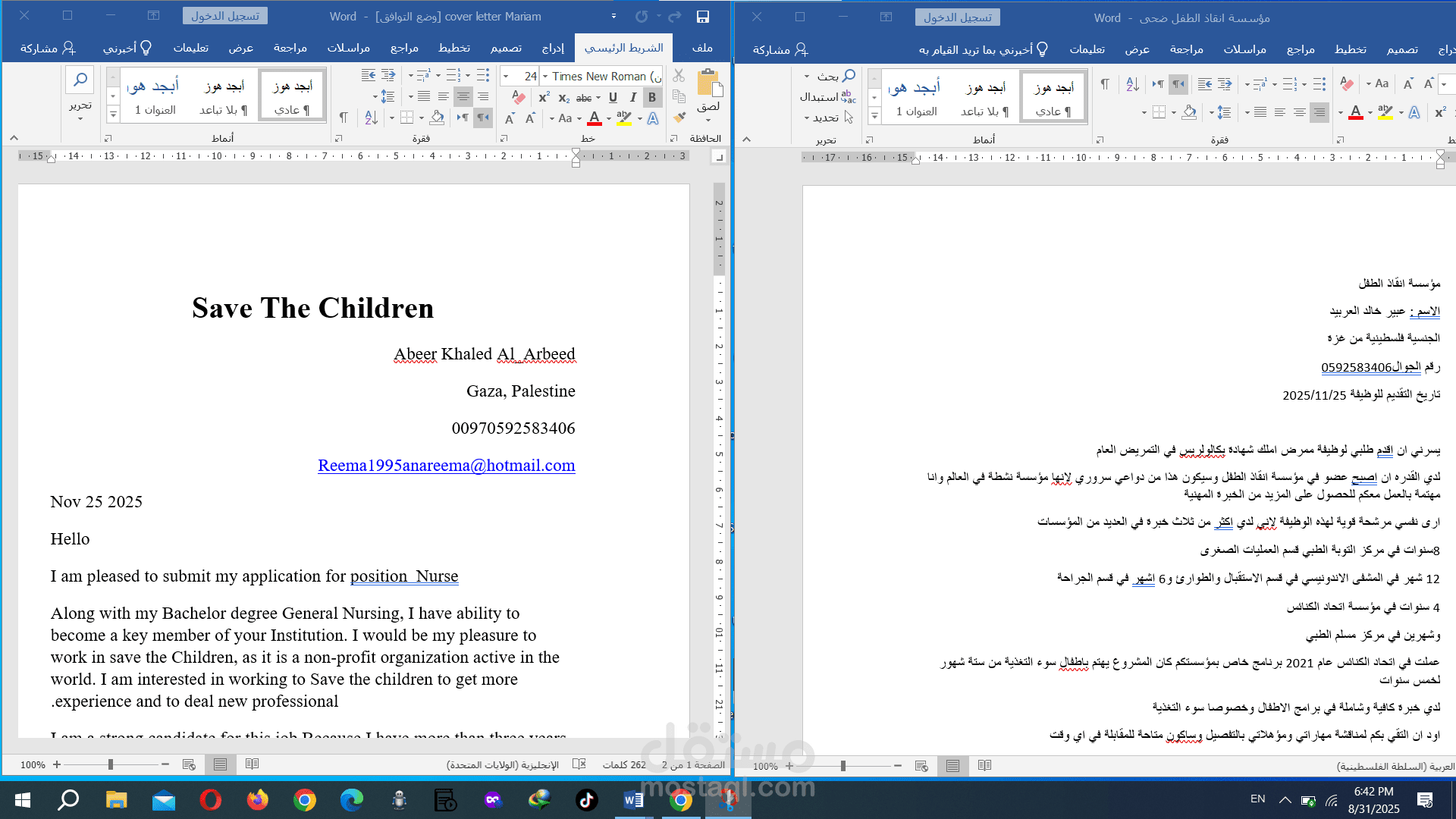Apply yellow highlight color in cover letter window
Screen dimensions: 1456x819
(x=624, y=118)
